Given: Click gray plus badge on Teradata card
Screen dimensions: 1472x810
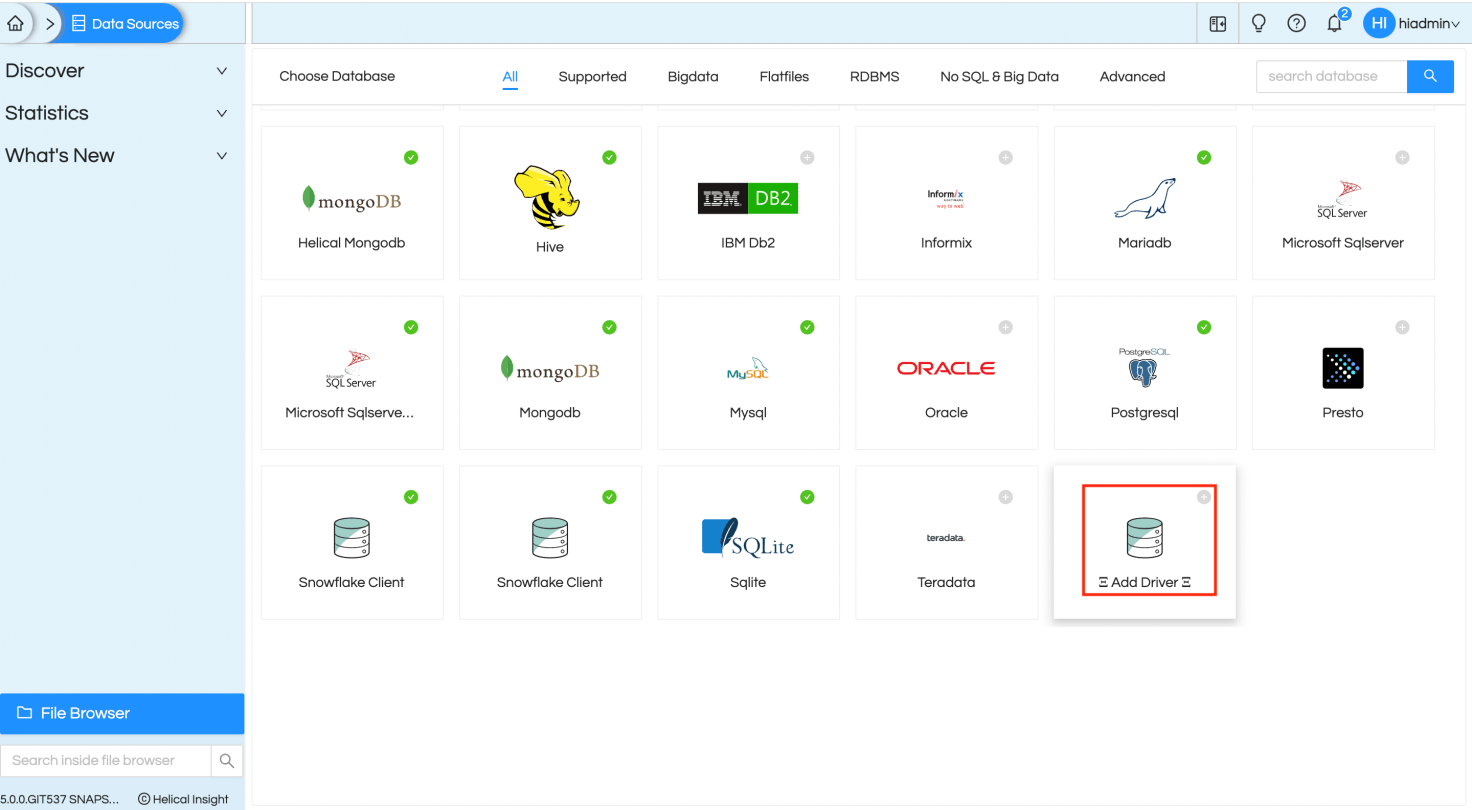Looking at the screenshot, I should tap(1006, 497).
